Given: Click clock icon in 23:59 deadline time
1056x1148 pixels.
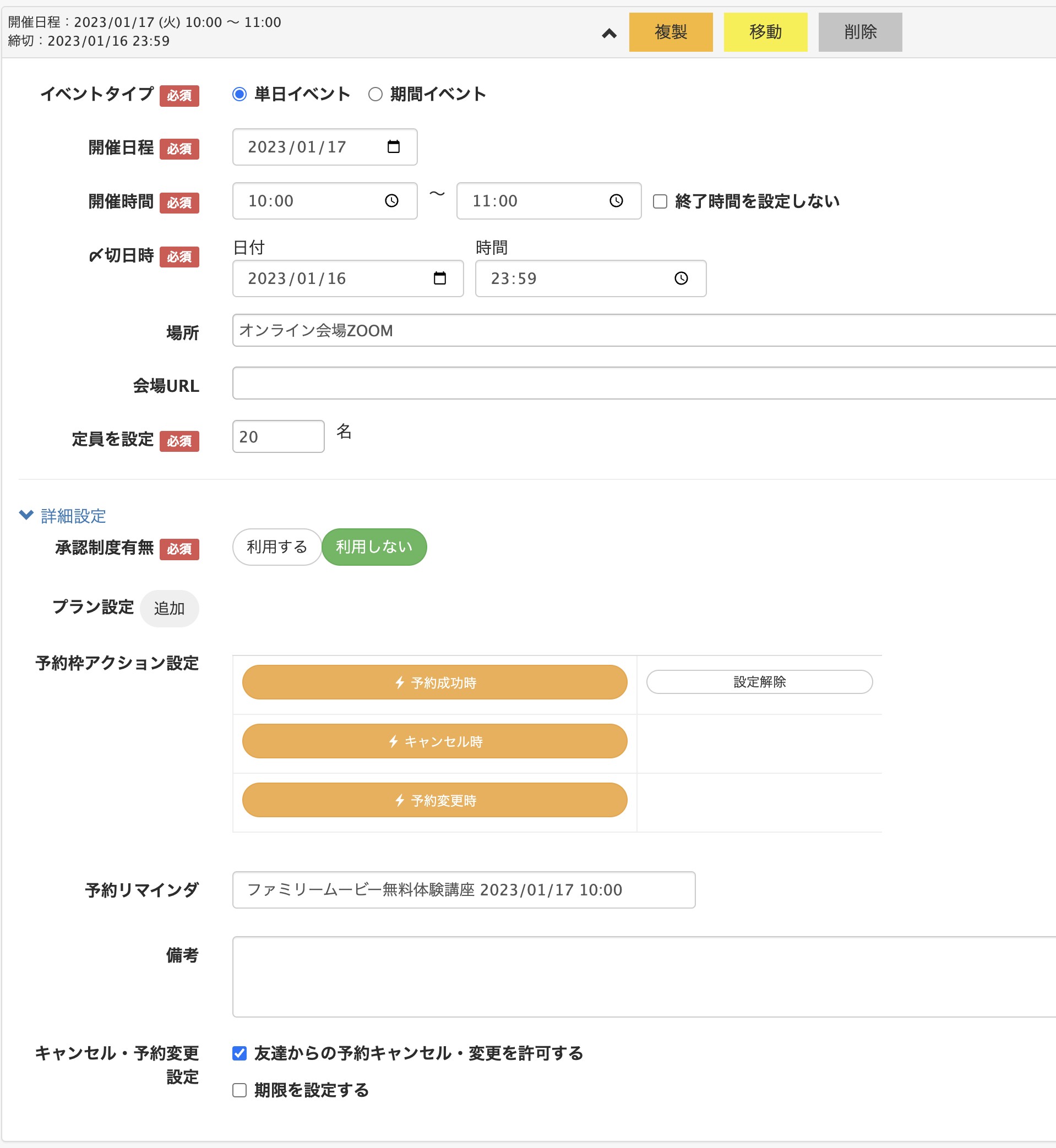Looking at the screenshot, I should click(x=681, y=278).
